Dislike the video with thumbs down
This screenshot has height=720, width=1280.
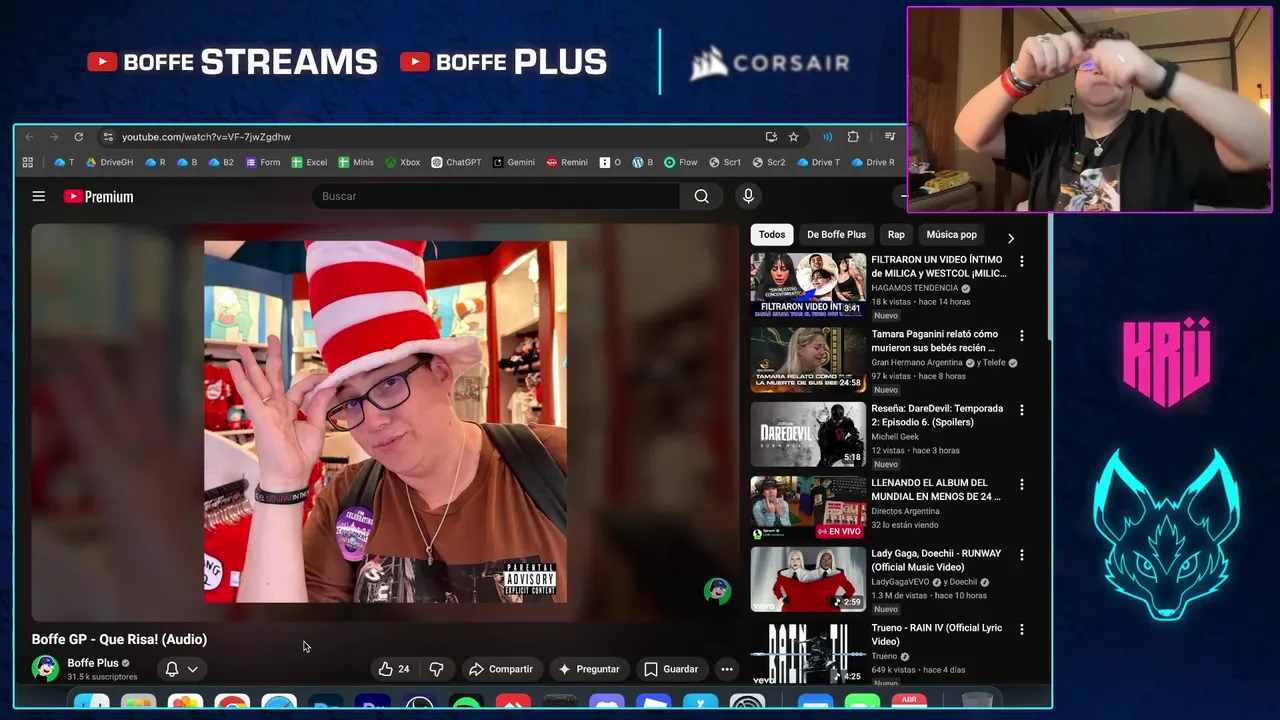coord(436,669)
